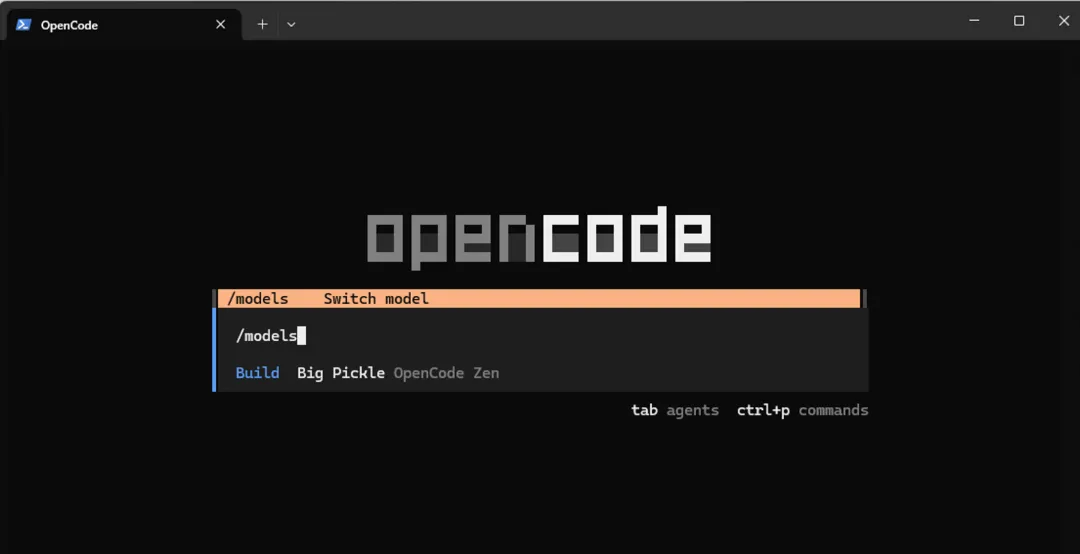The image size is (1080, 554).
Task: Click the ctrl+p commands hint
Action: tap(802, 410)
